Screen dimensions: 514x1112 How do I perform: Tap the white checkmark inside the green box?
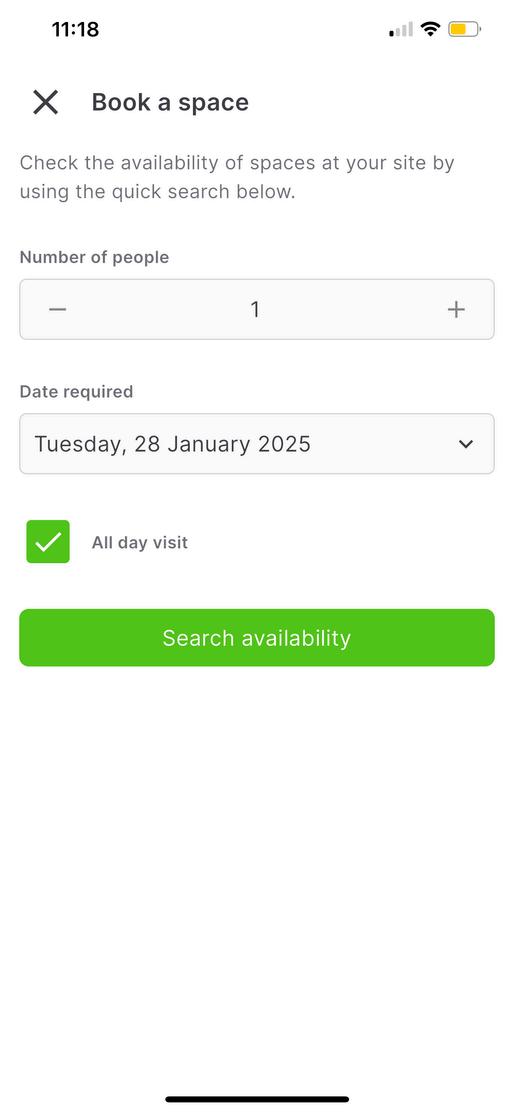[48, 543]
